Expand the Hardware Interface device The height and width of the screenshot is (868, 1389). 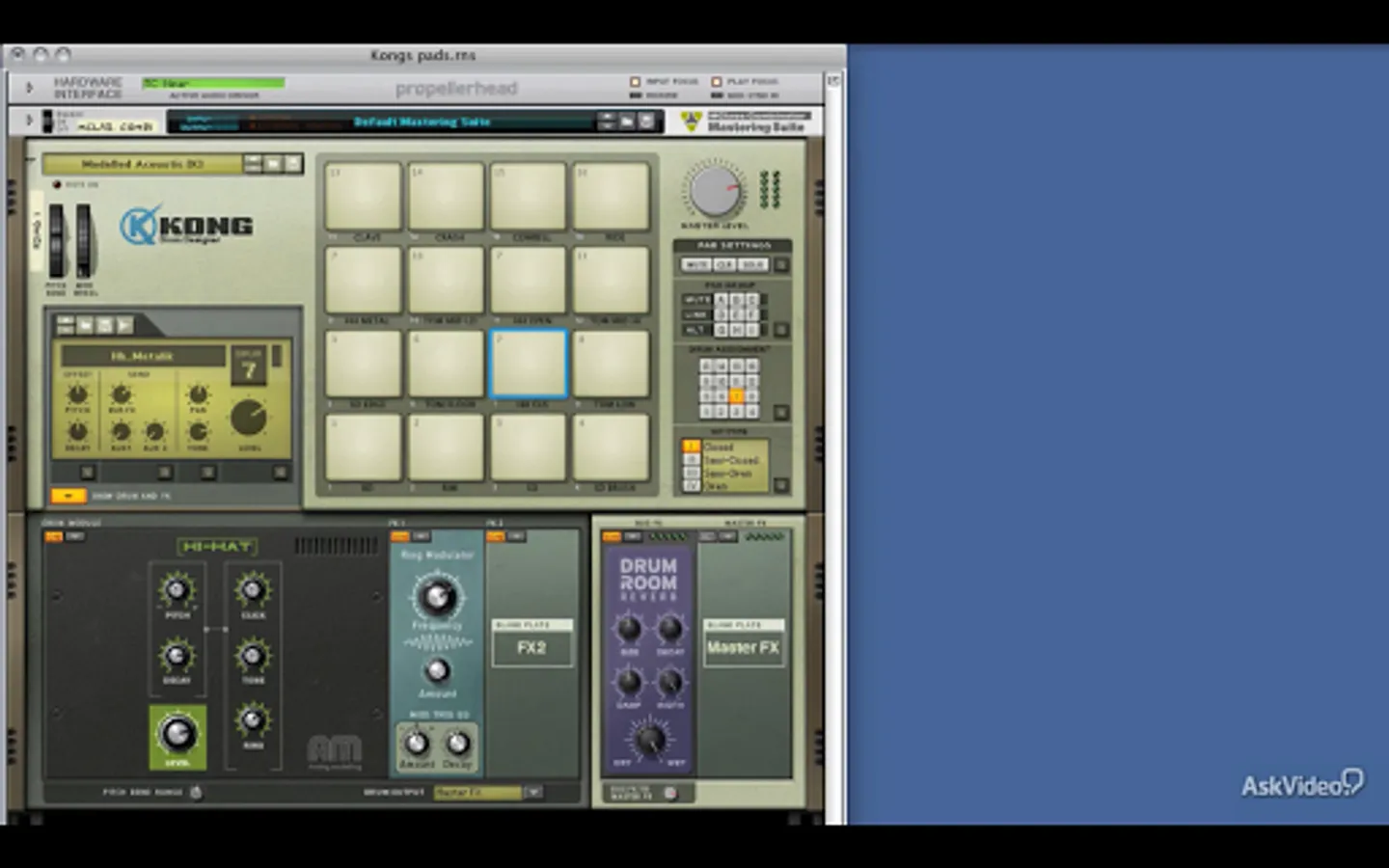point(29,88)
